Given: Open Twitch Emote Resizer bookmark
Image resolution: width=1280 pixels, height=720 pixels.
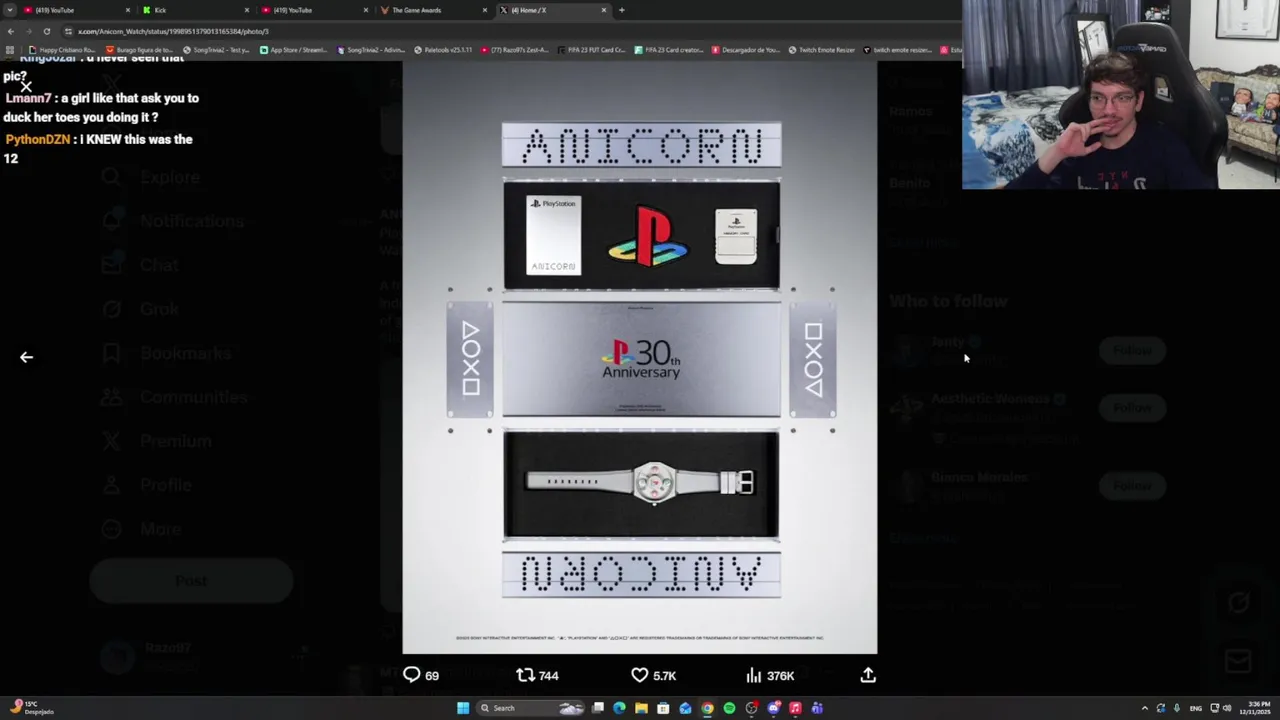Looking at the screenshot, I should 822,50.
